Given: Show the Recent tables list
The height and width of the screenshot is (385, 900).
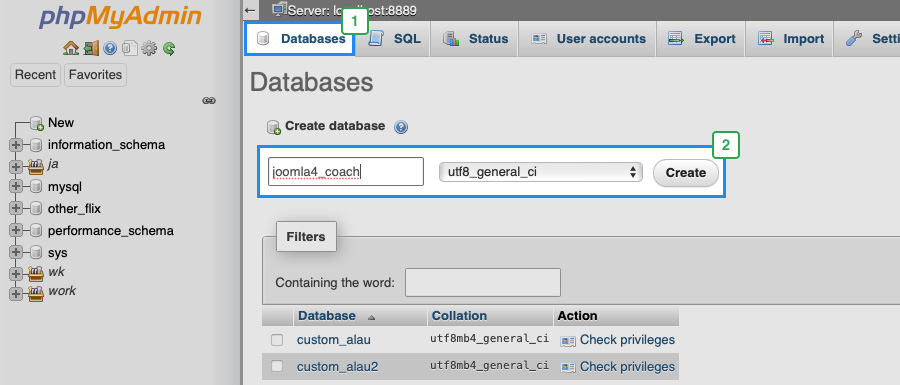Looking at the screenshot, I should pos(36,75).
